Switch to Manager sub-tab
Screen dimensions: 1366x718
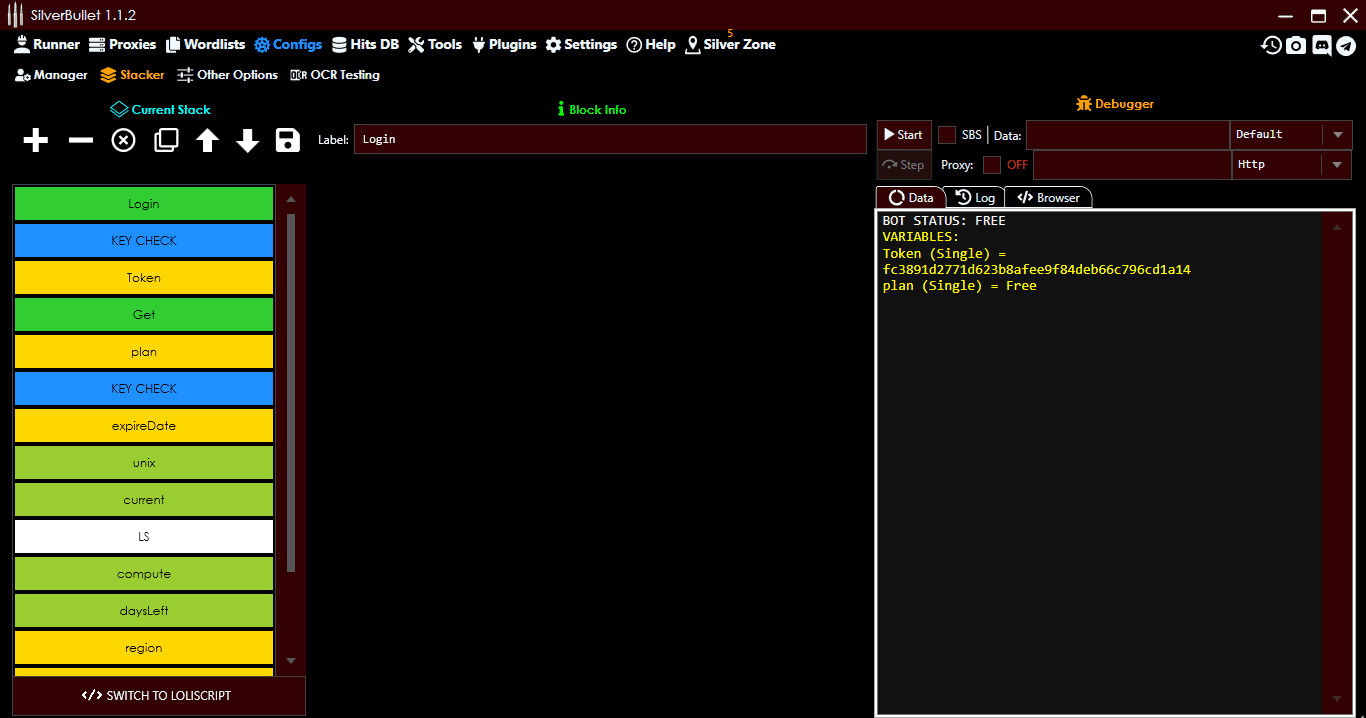[x=51, y=75]
